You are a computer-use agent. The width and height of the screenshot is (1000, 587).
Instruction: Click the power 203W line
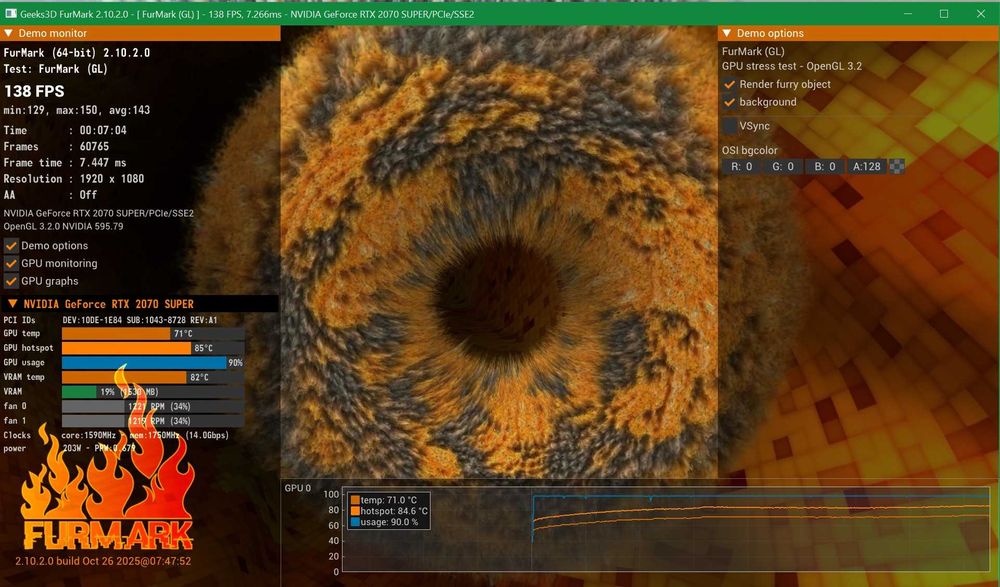click(70, 449)
